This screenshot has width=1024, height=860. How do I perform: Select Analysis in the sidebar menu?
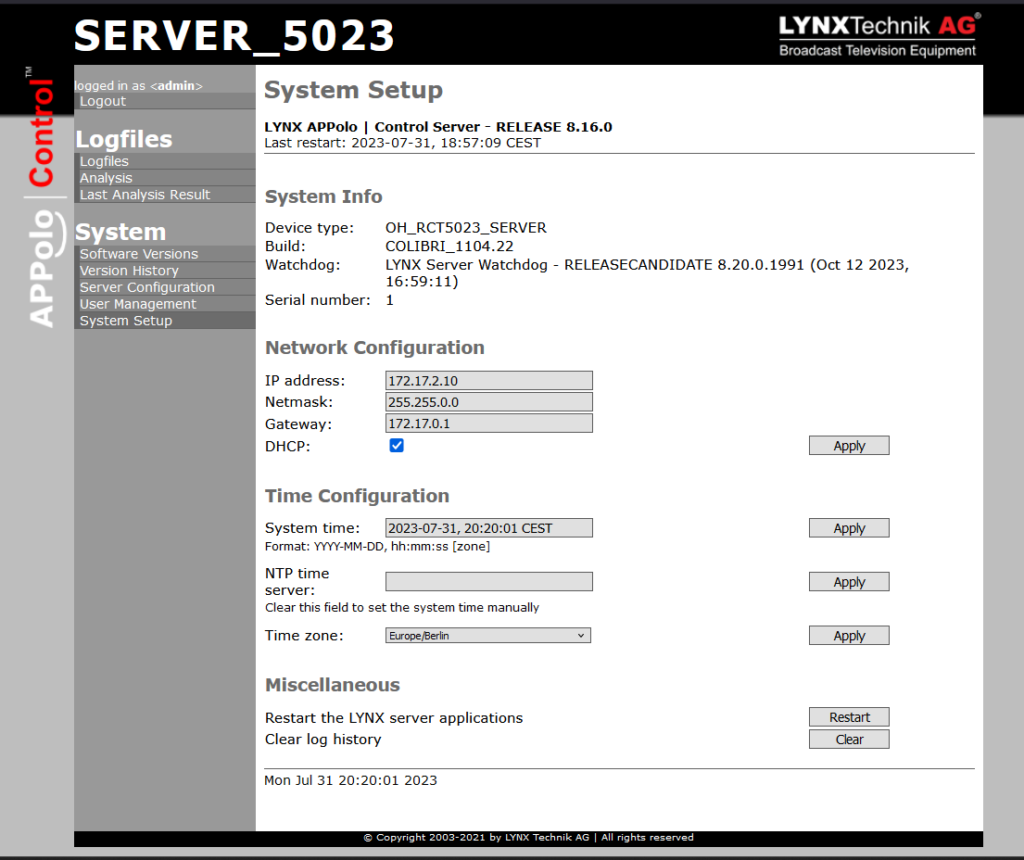(106, 178)
